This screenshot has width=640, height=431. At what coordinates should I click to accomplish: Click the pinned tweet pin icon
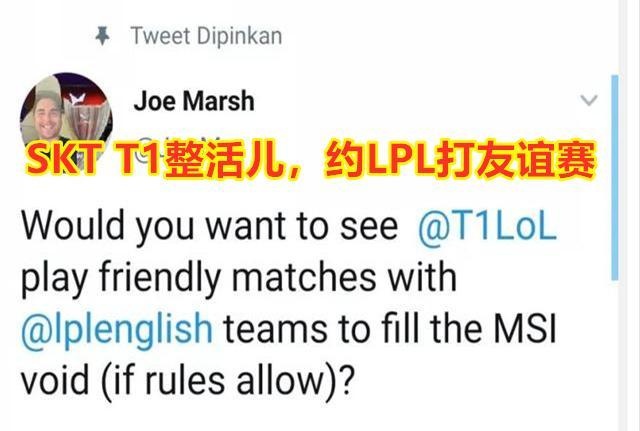pos(102,36)
